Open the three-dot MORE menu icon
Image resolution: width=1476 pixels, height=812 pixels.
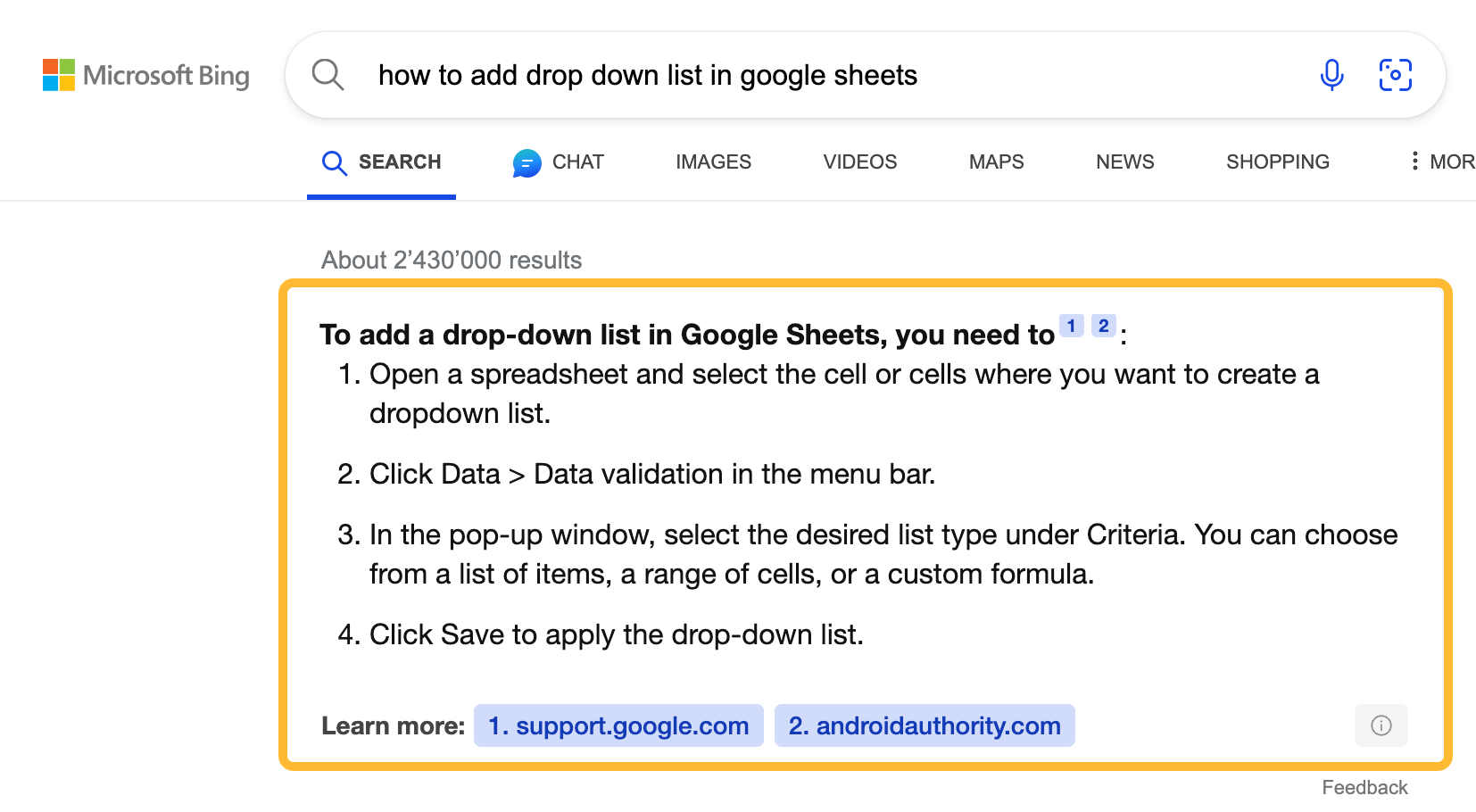click(x=1414, y=161)
